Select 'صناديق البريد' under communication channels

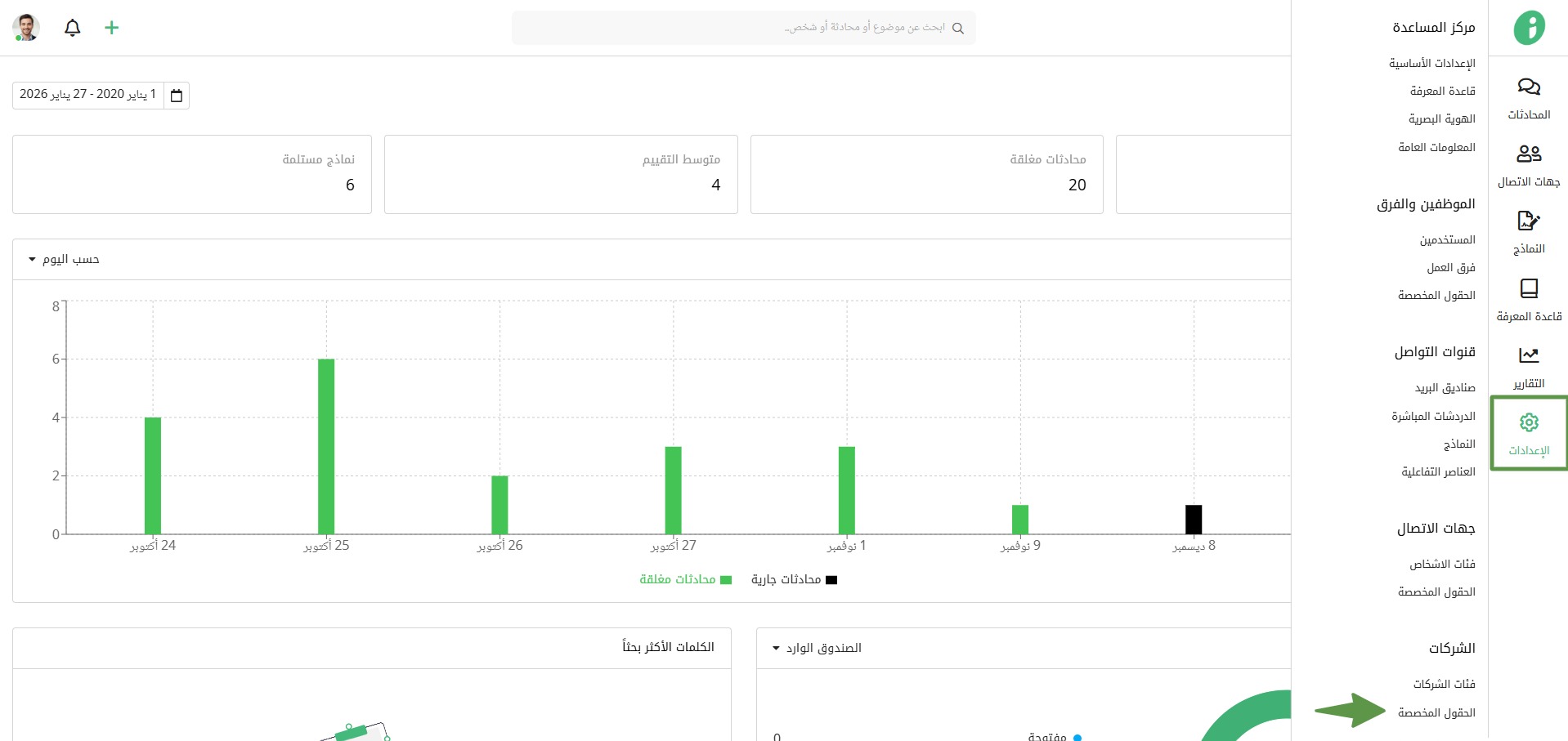[1445, 387]
